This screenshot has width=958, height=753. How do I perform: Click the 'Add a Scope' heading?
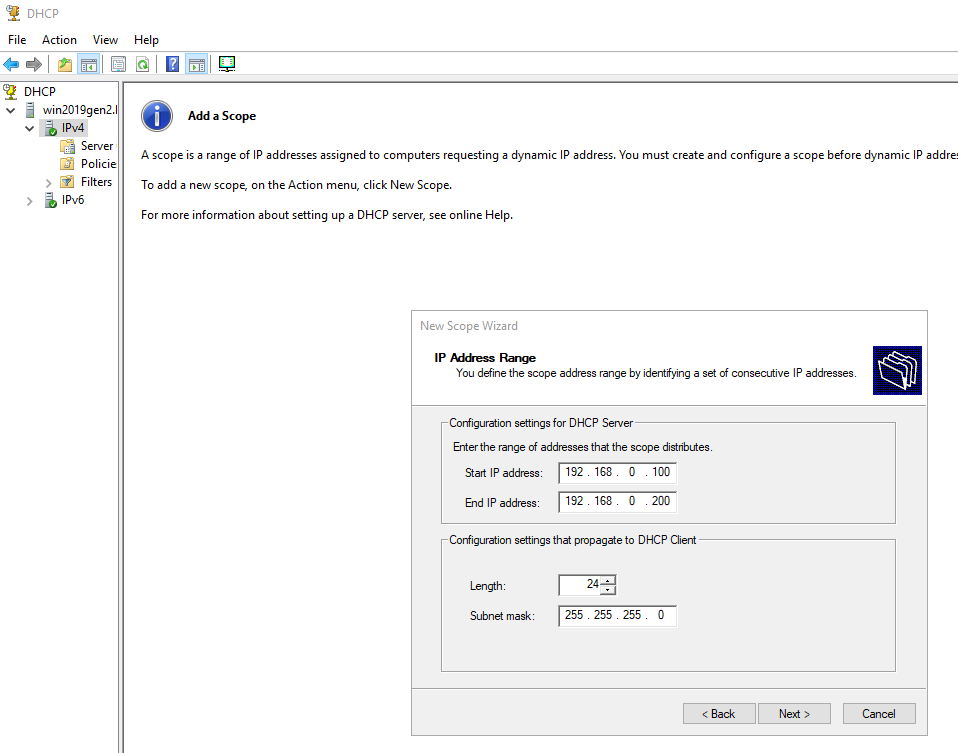(222, 116)
